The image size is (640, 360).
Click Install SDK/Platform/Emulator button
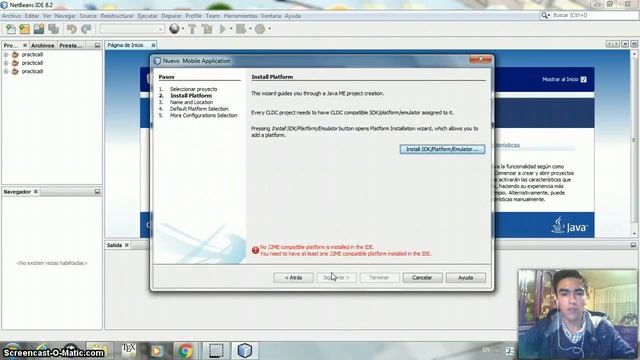(x=442, y=149)
